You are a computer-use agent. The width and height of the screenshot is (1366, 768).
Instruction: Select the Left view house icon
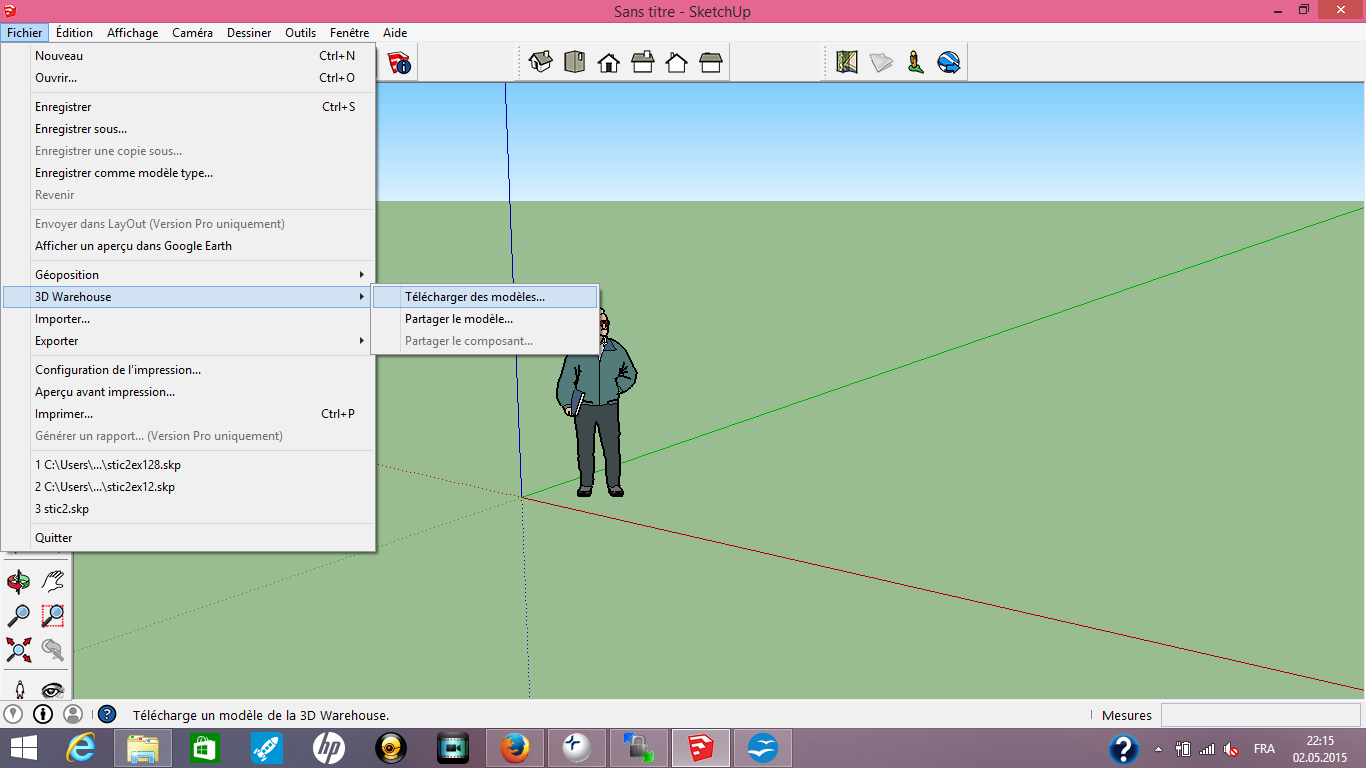[x=710, y=62]
